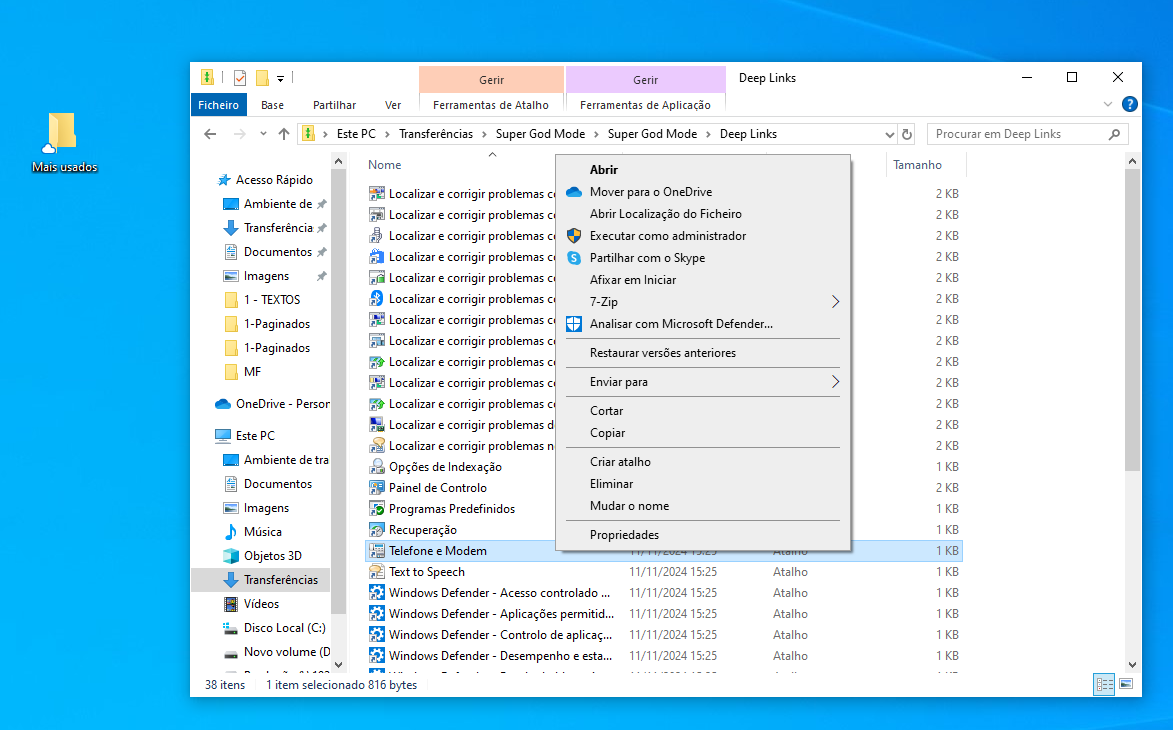Viewport: 1173px width, 730px height.
Task: Expand the ribbon chevron
Action: (x=1108, y=105)
